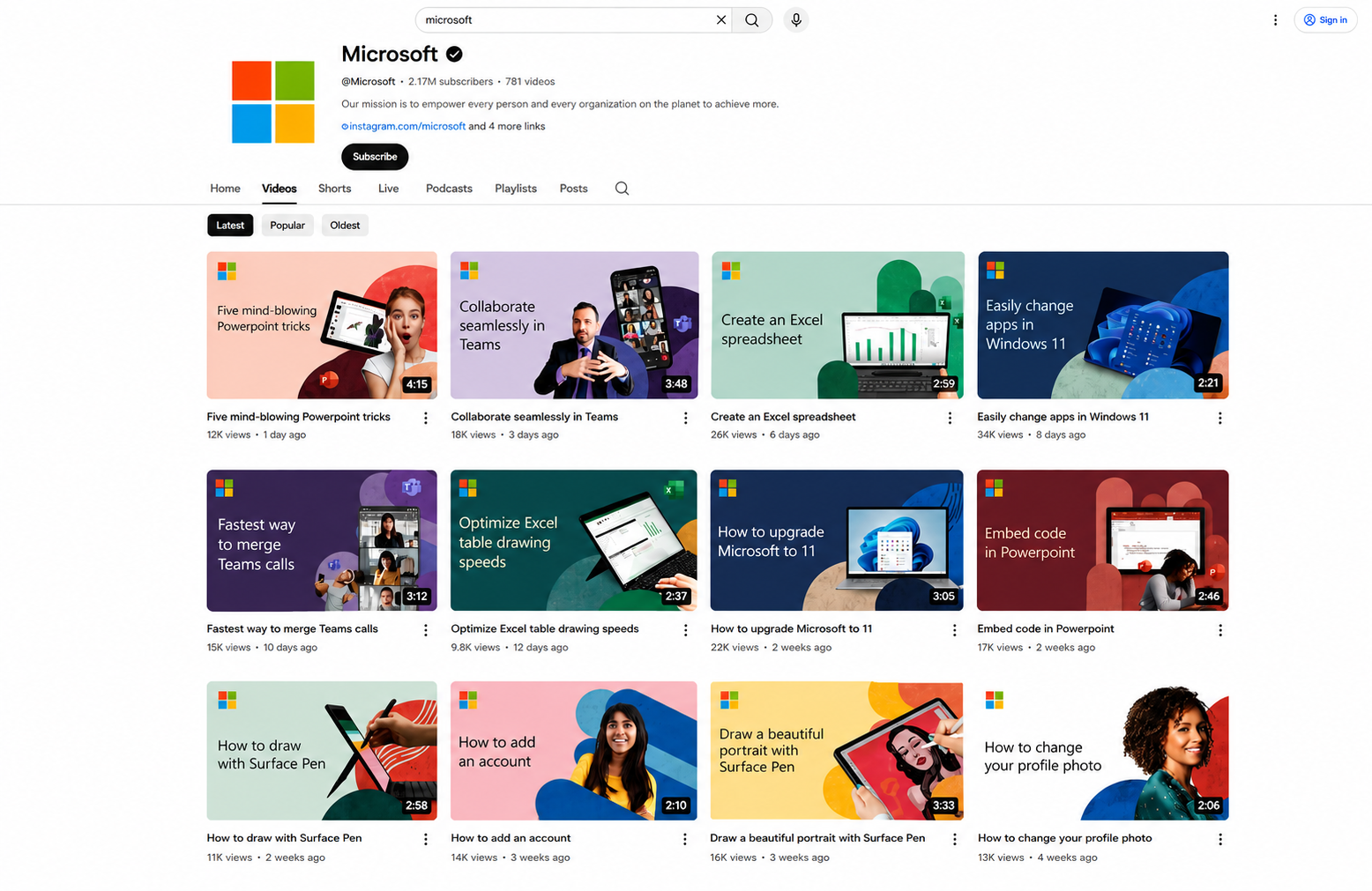
Task: Click the @Microsoft channel handle
Action: click(x=369, y=82)
